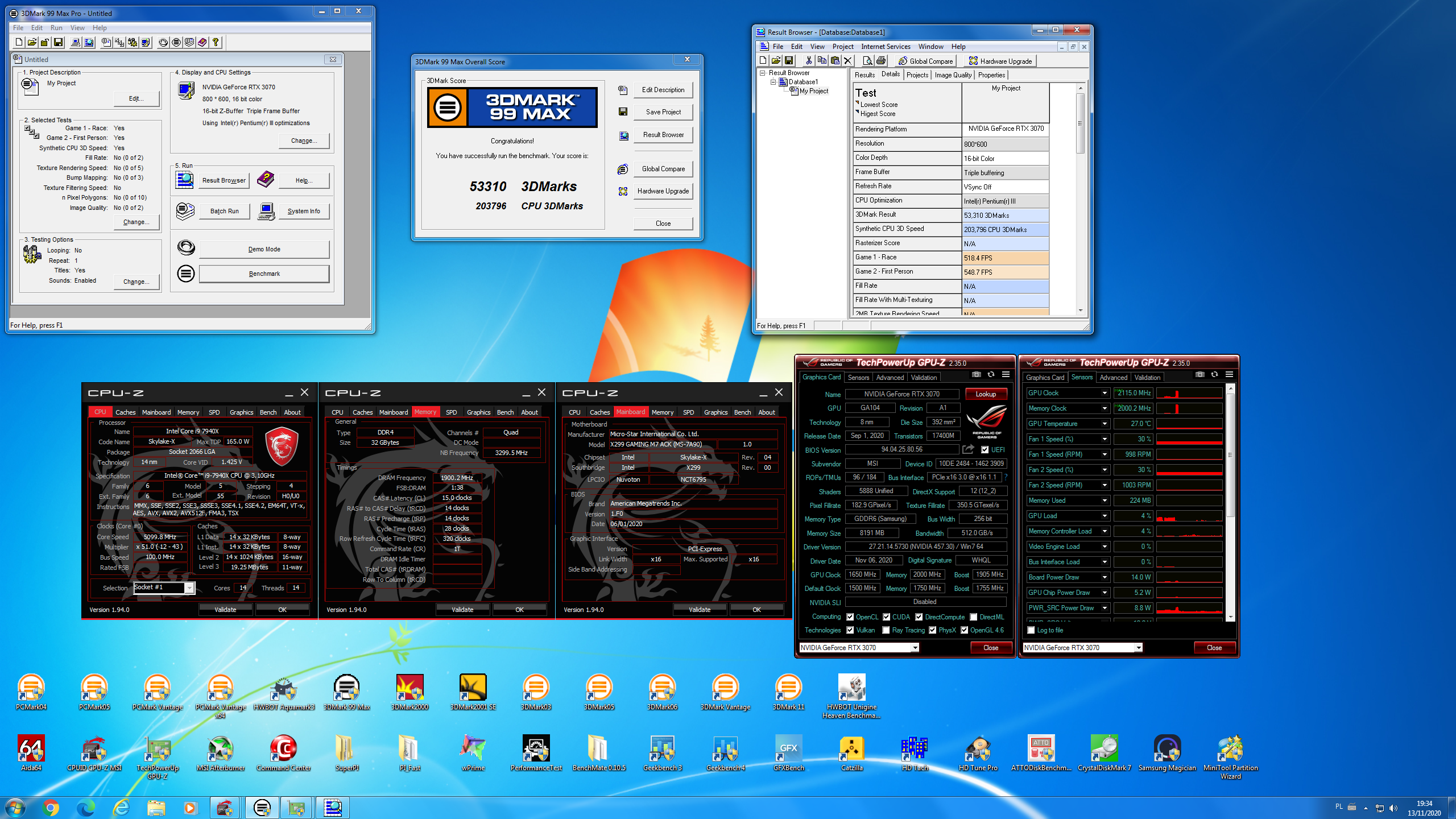Click the GPU-Z sensors vertical scrollbar
This screenshot has height=819, width=1456.
tap(1230, 503)
